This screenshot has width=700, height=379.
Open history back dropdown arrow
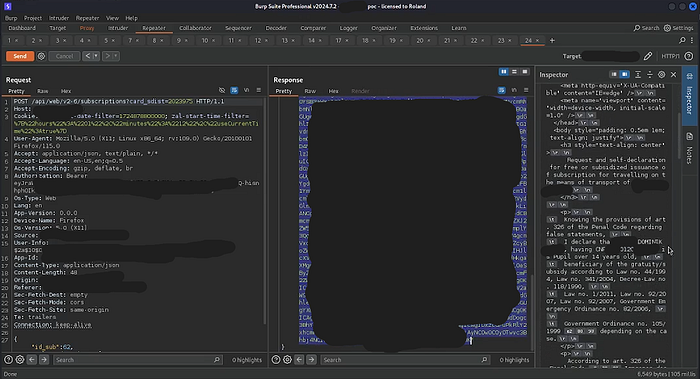[96, 56]
